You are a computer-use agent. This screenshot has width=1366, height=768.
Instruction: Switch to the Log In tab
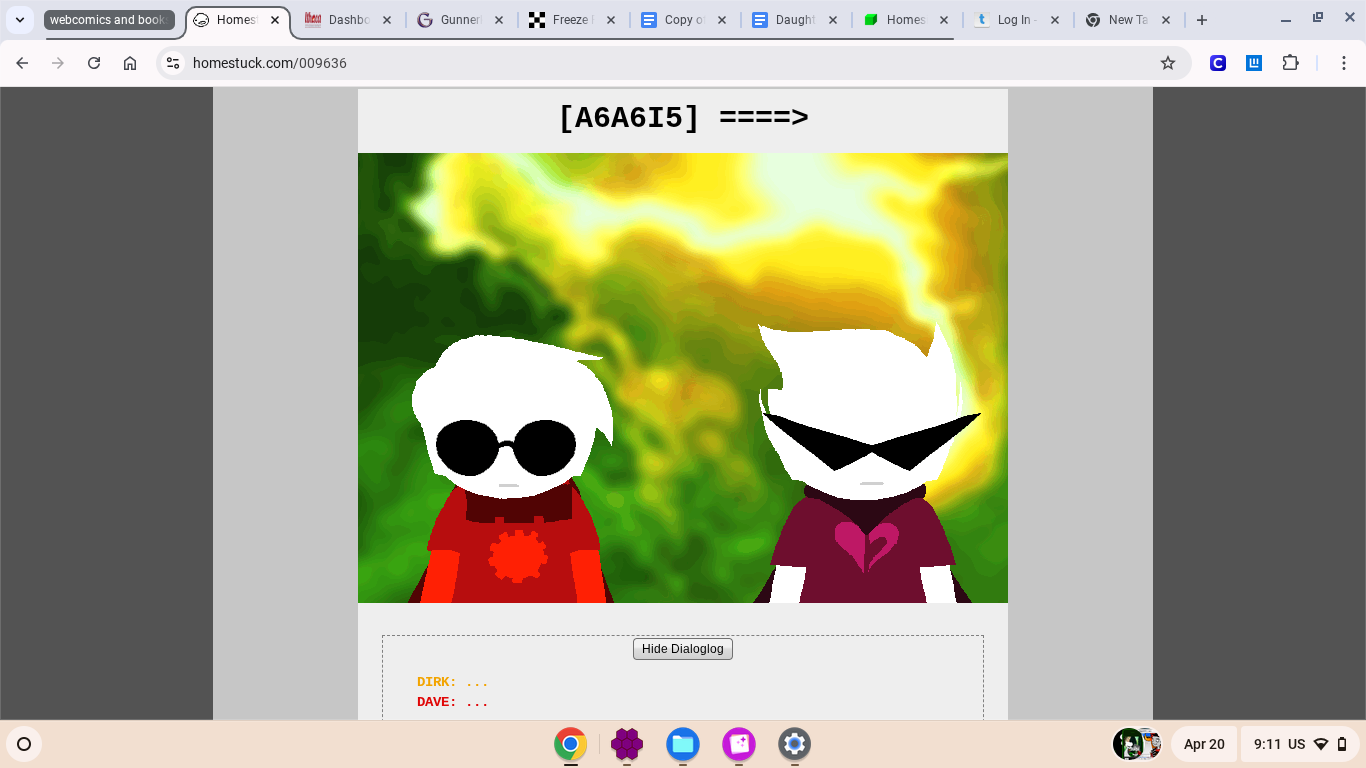click(1017, 20)
